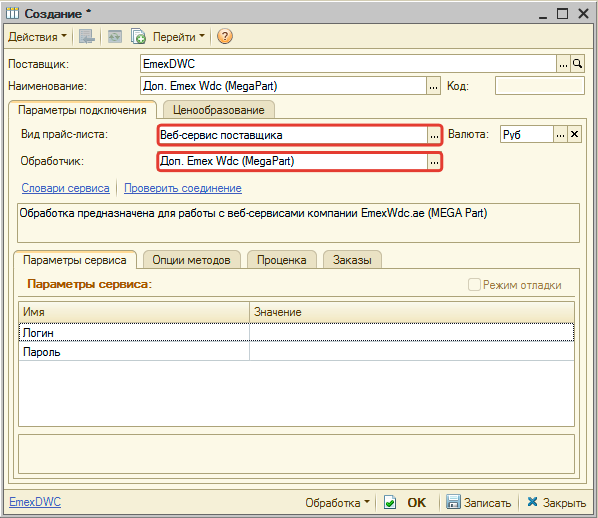
Task: Click the first greyed toolbar icon after Действия
Action: pyautogui.click(x=87, y=37)
